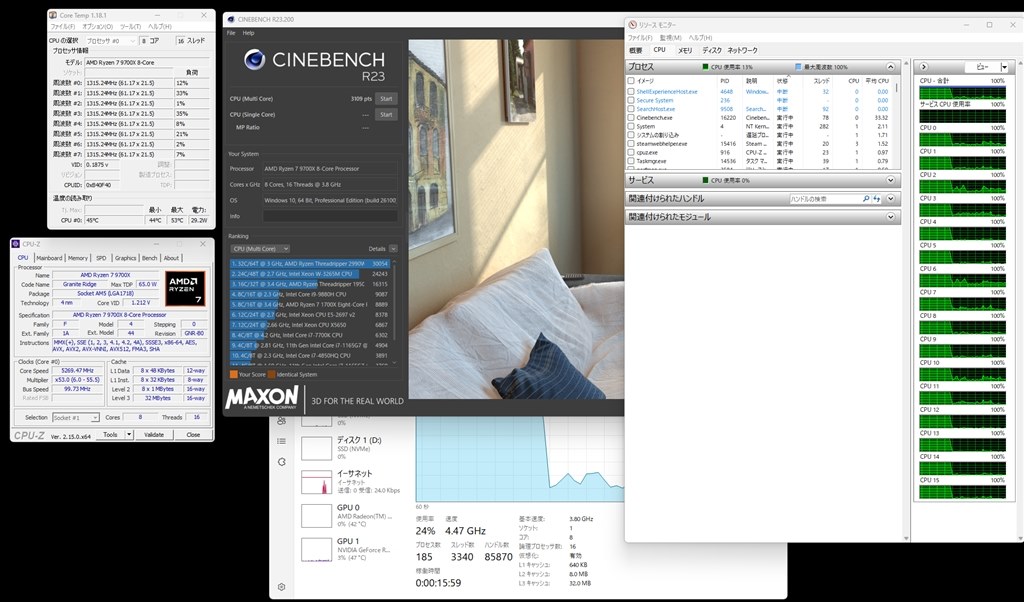Viewport: 1024px width, 602px height.
Task: Click the Tools button in CPU-Z
Action: 110,435
